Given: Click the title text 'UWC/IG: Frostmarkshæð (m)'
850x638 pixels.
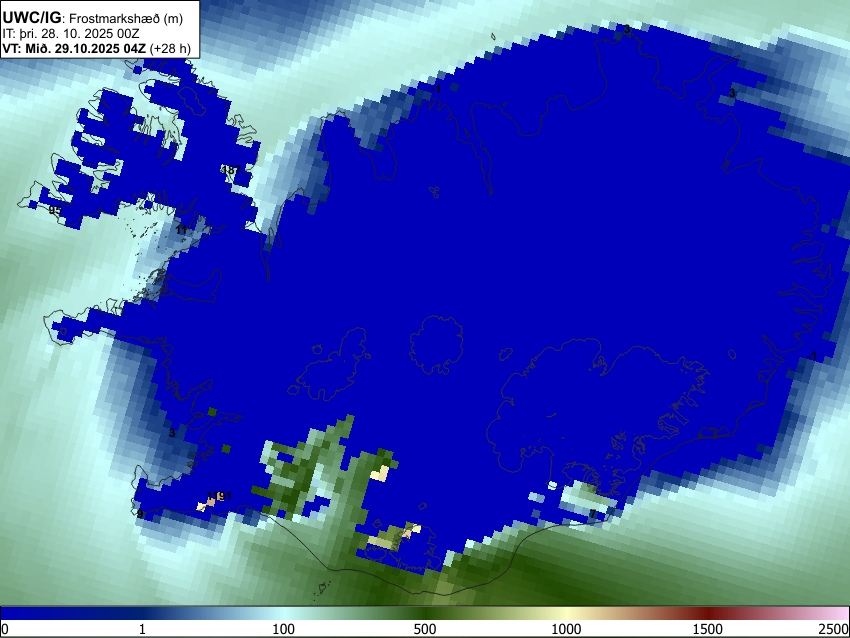Looking at the screenshot, I should point(93,18).
